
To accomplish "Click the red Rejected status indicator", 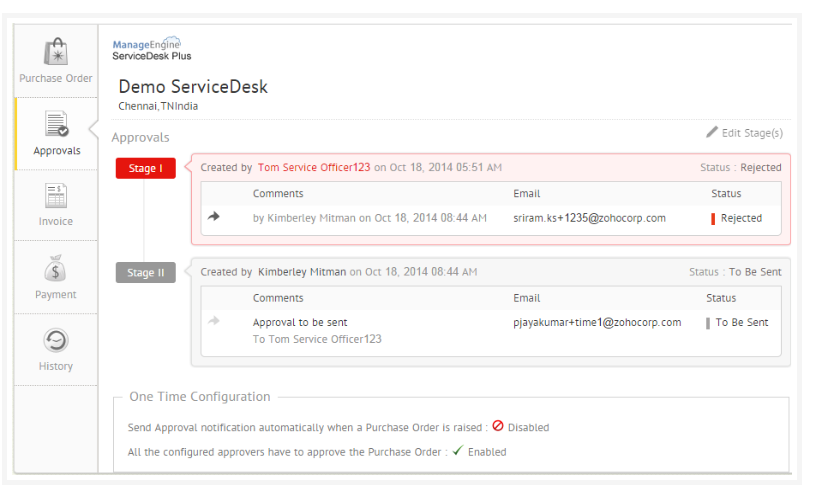I will pos(713,218).
